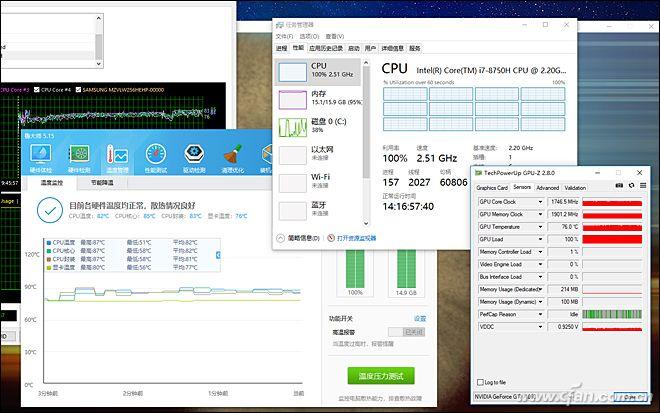
Task: Click the scroll-down arrow in top-left list box
Action: click(x=98, y=64)
